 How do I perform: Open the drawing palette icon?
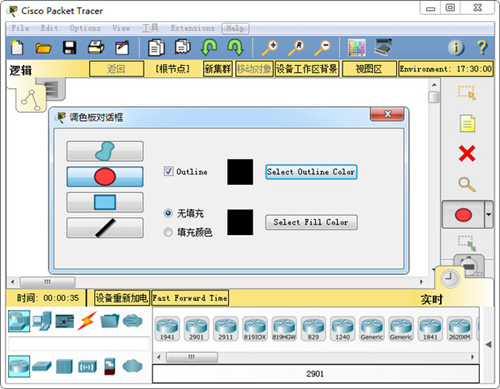[357, 48]
